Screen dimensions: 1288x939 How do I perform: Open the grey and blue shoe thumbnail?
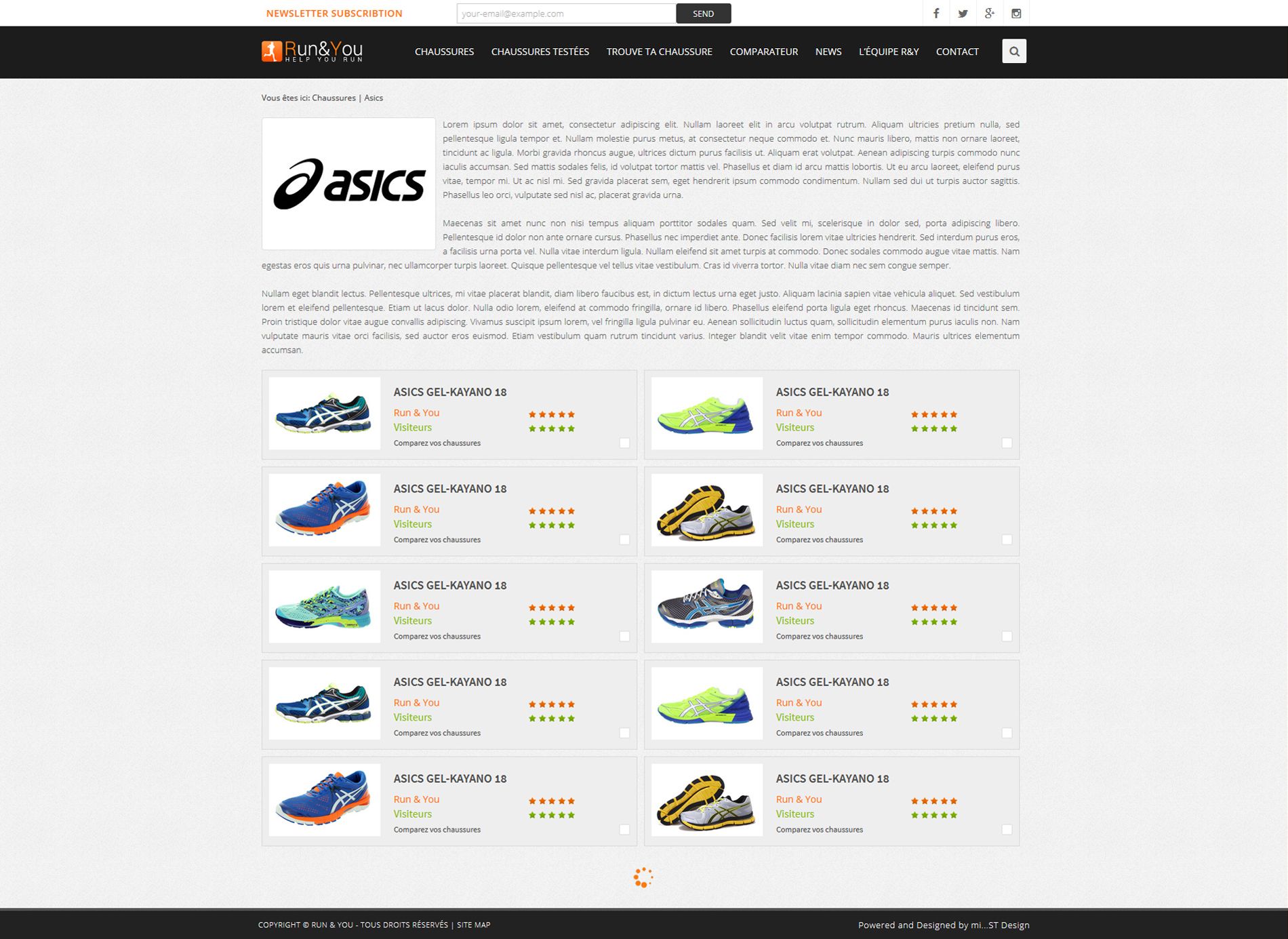pos(706,607)
